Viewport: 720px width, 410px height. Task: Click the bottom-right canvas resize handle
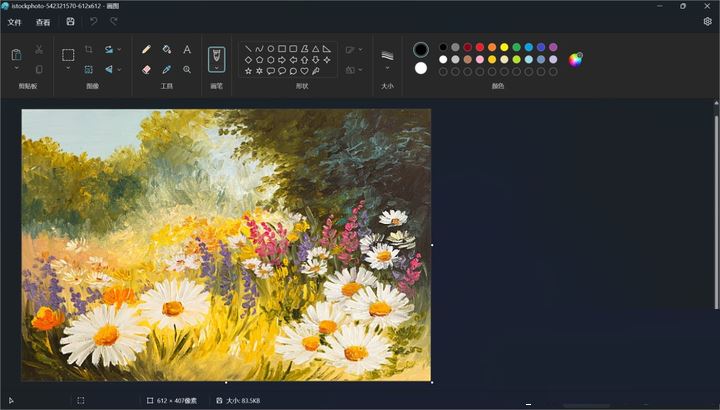click(x=432, y=382)
